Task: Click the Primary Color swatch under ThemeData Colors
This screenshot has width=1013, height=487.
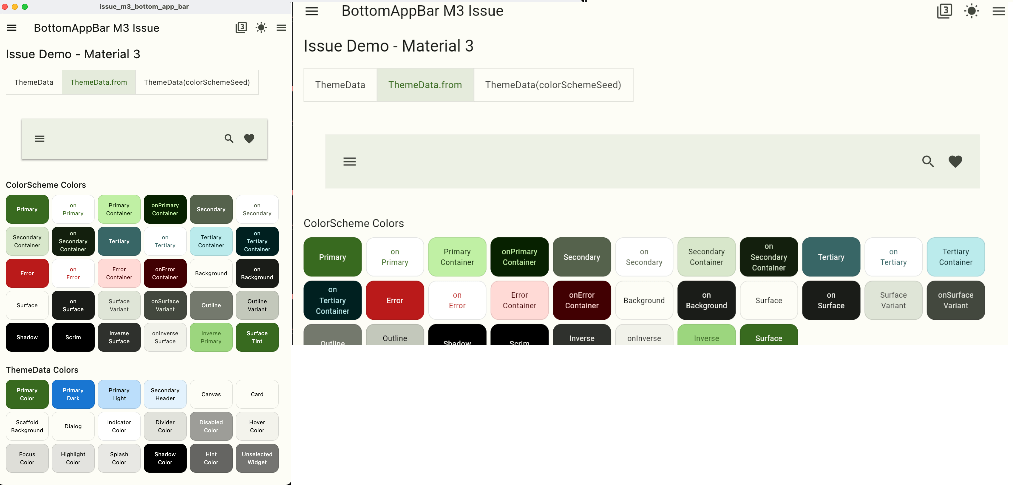Action: 27,394
